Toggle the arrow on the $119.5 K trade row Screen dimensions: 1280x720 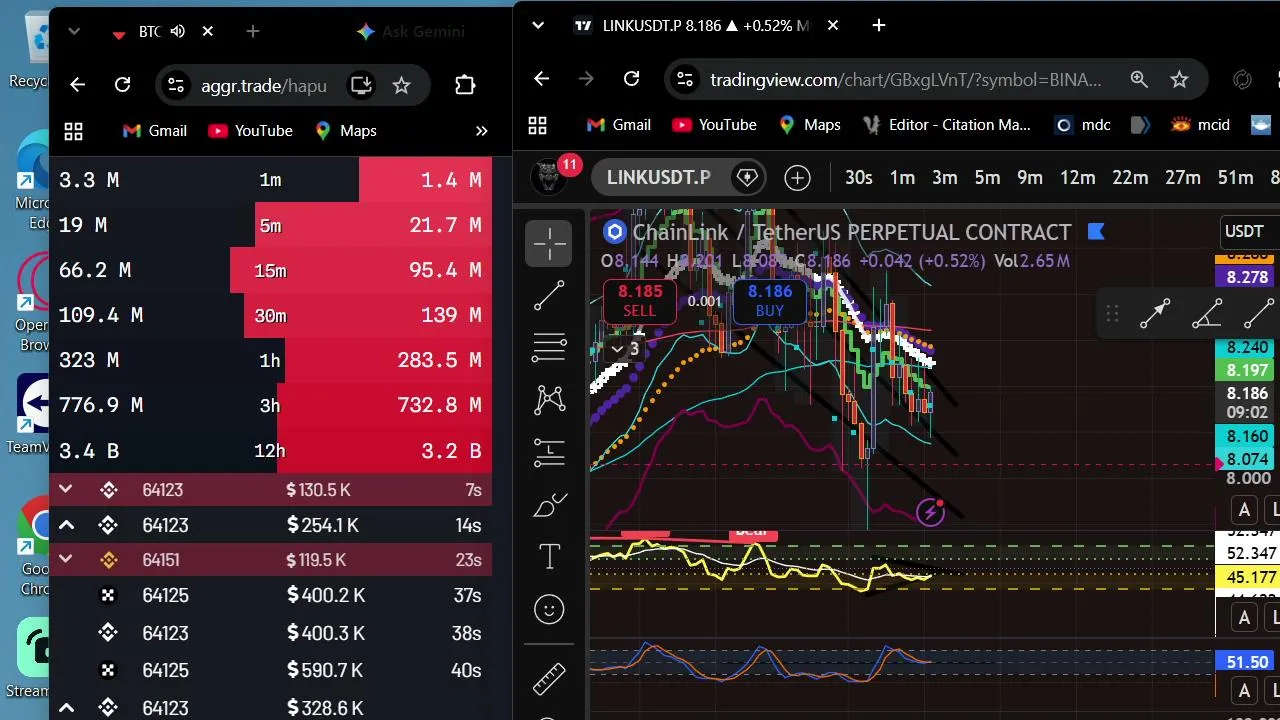[x=66, y=560]
